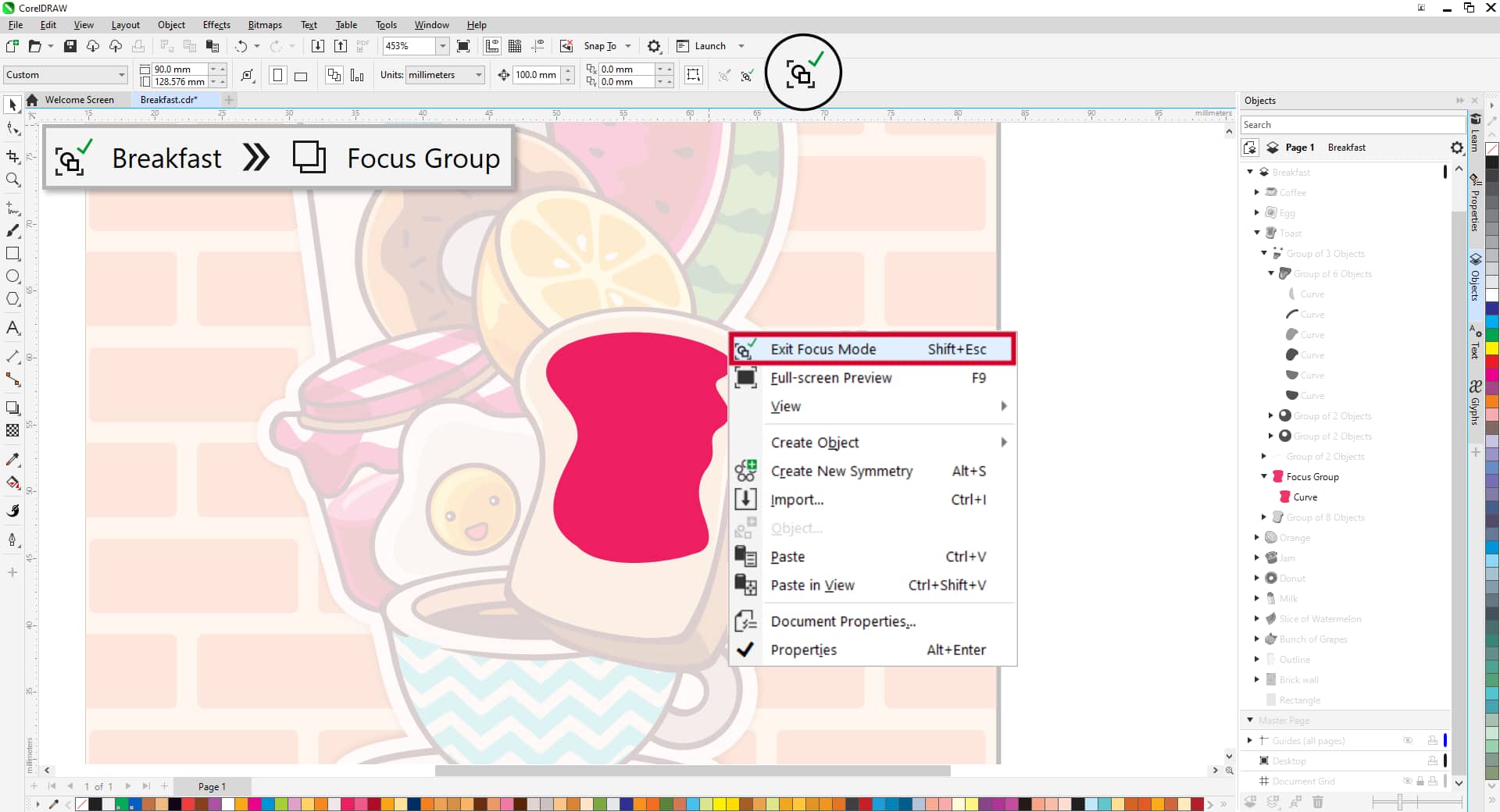Choose Portrait page orientation

(277, 75)
